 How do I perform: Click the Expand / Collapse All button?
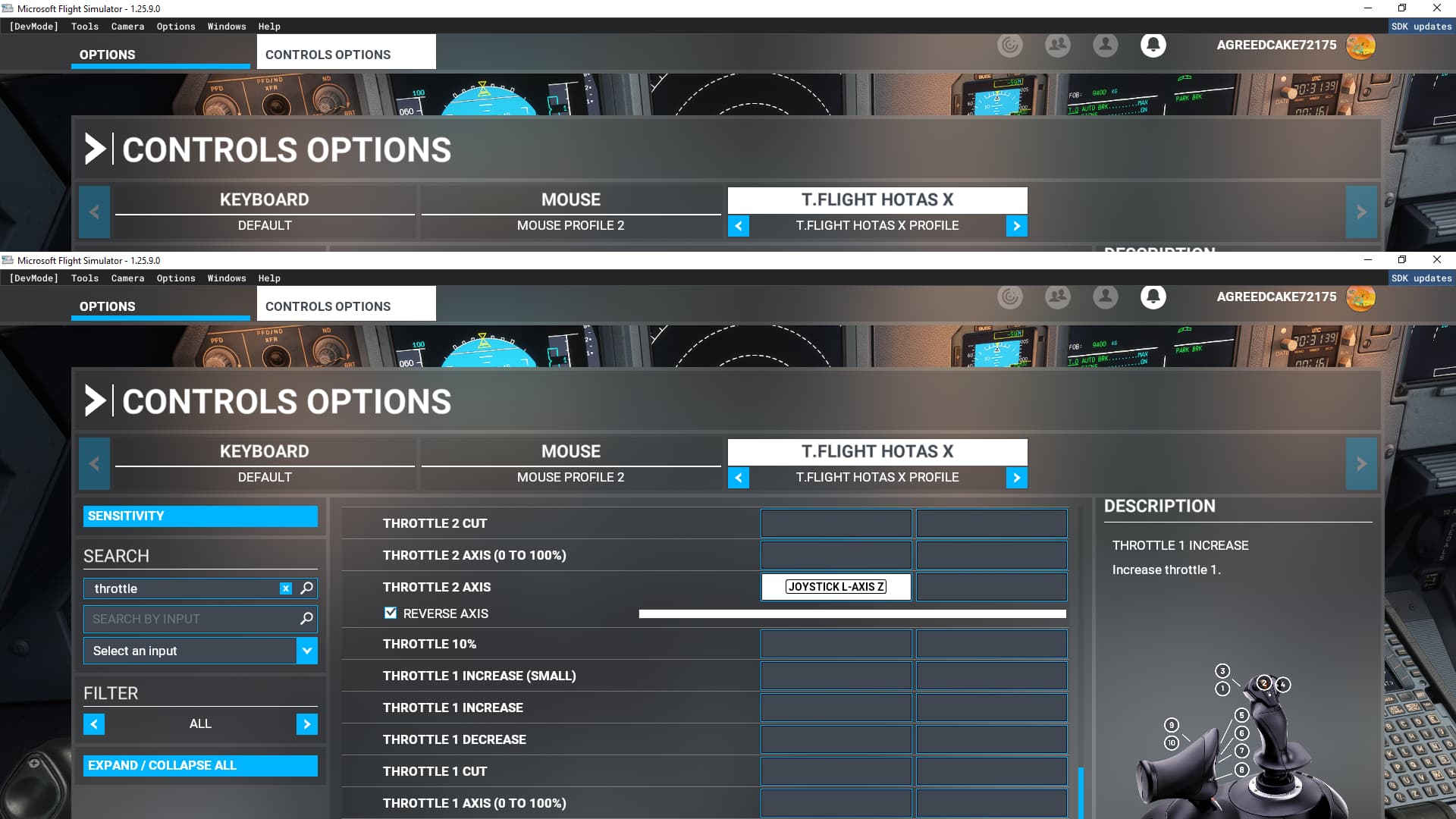(x=200, y=765)
